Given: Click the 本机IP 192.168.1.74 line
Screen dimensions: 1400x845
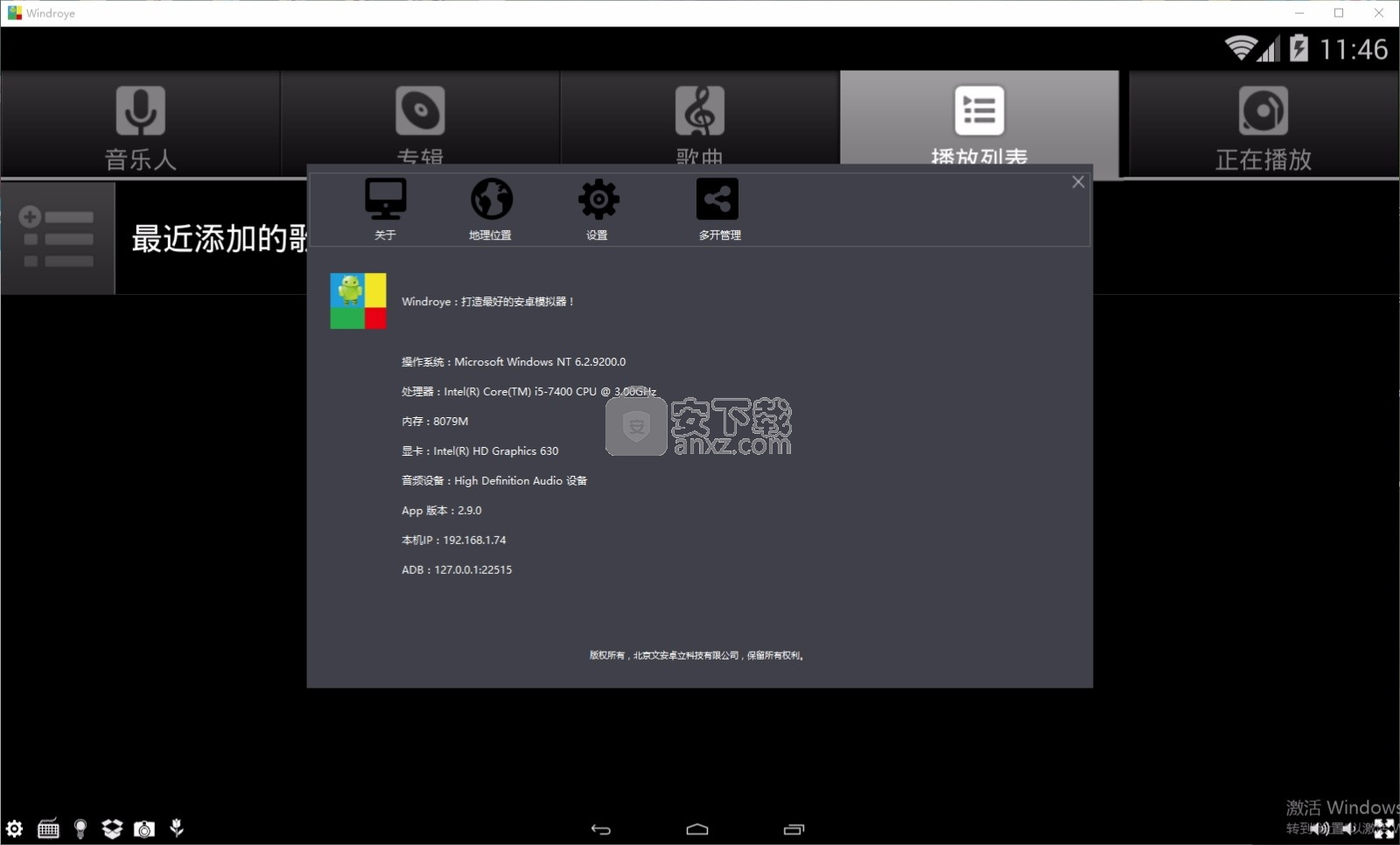Looking at the screenshot, I should (454, 541).
